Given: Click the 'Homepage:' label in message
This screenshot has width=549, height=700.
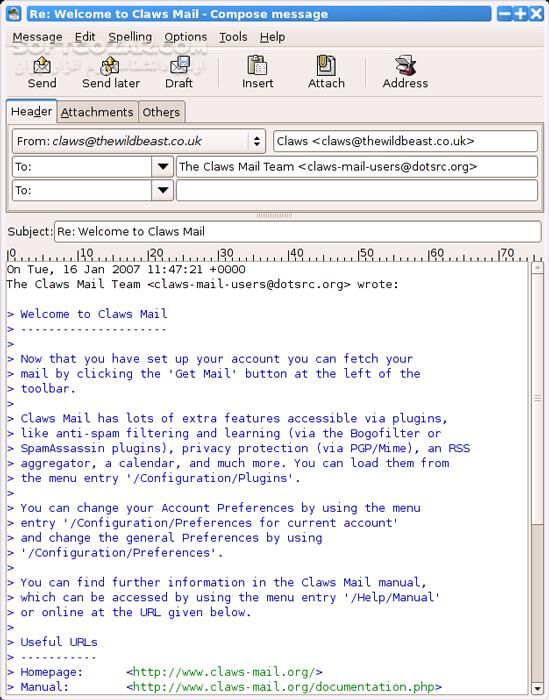Looking at the screenshot, I should [x=51, y=672].
